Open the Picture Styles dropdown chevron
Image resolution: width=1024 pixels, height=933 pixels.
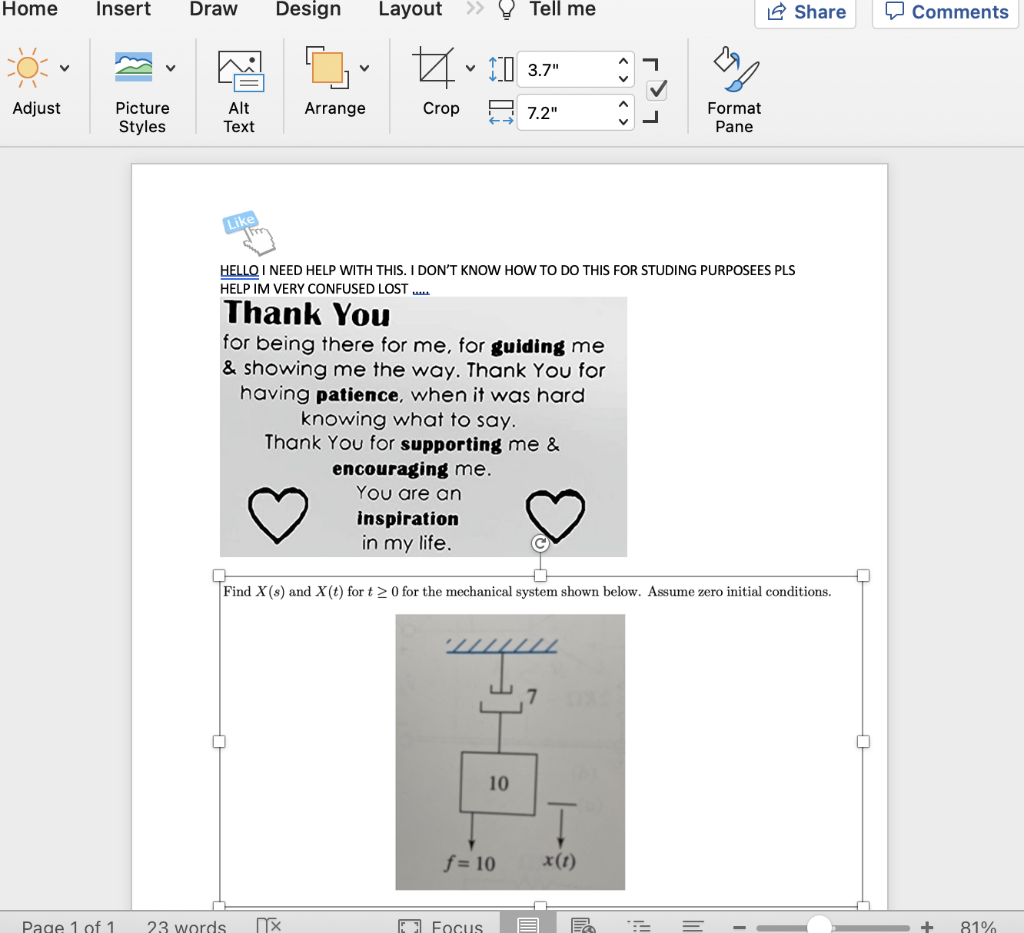[x=168, y=68]
